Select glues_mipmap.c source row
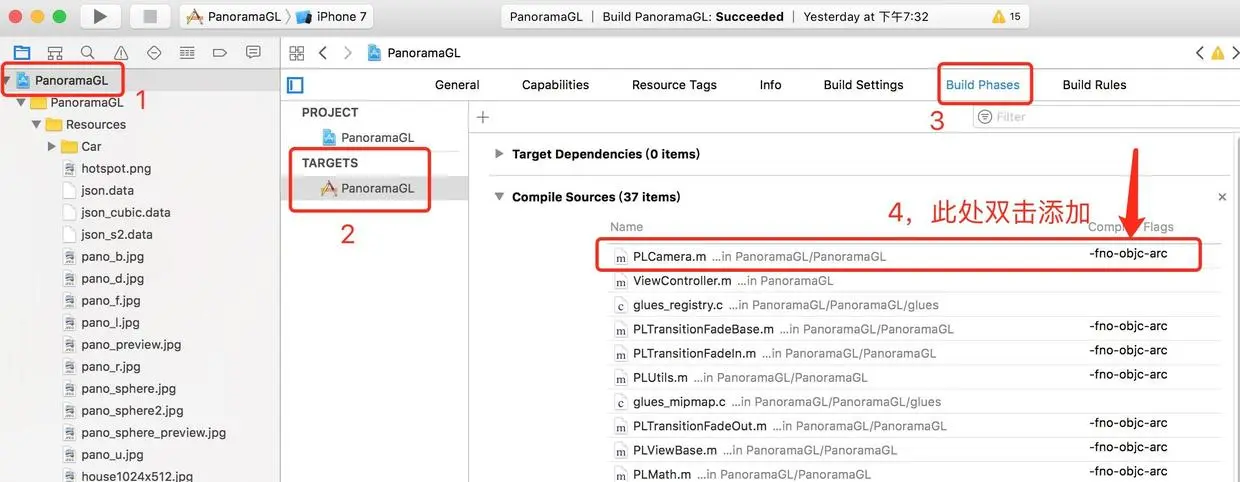 [x=915, y=401]
